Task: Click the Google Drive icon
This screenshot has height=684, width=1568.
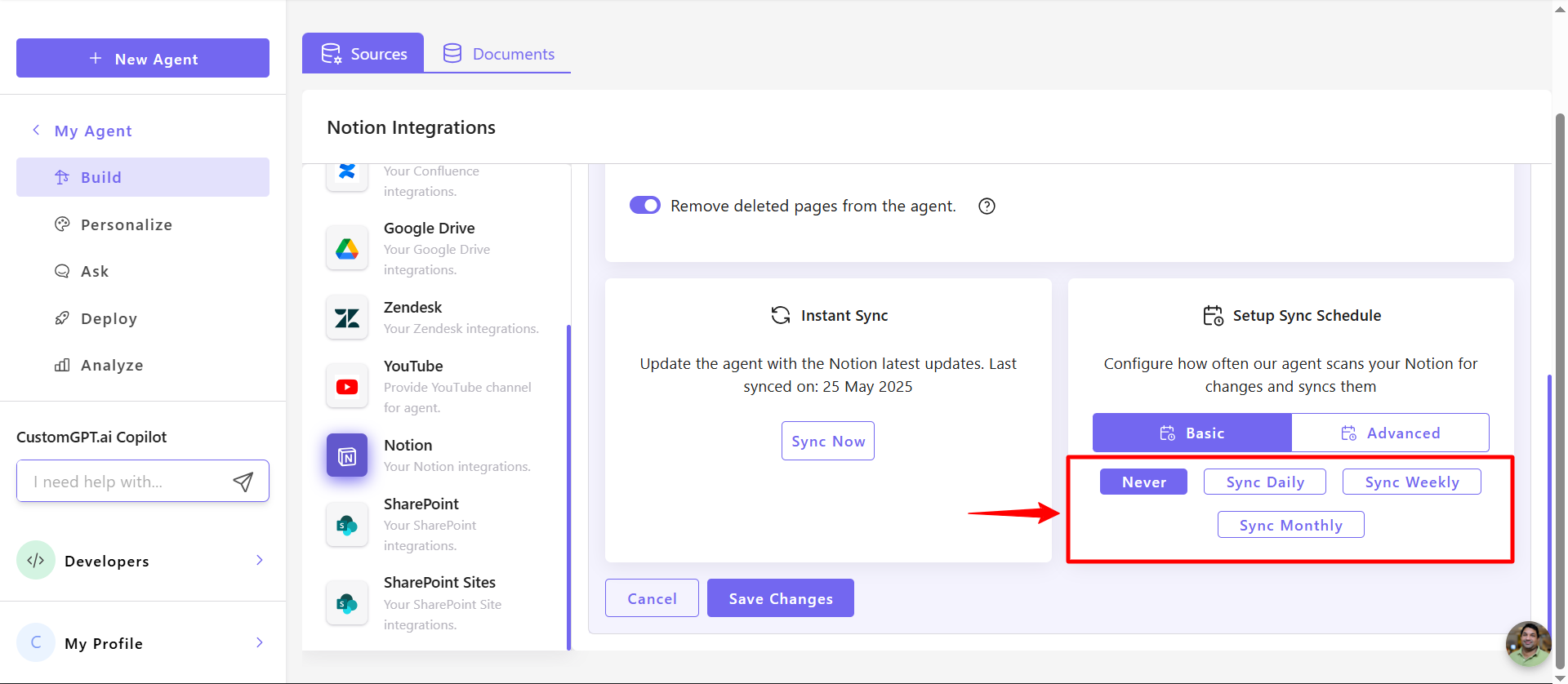Action: [347, 249]
